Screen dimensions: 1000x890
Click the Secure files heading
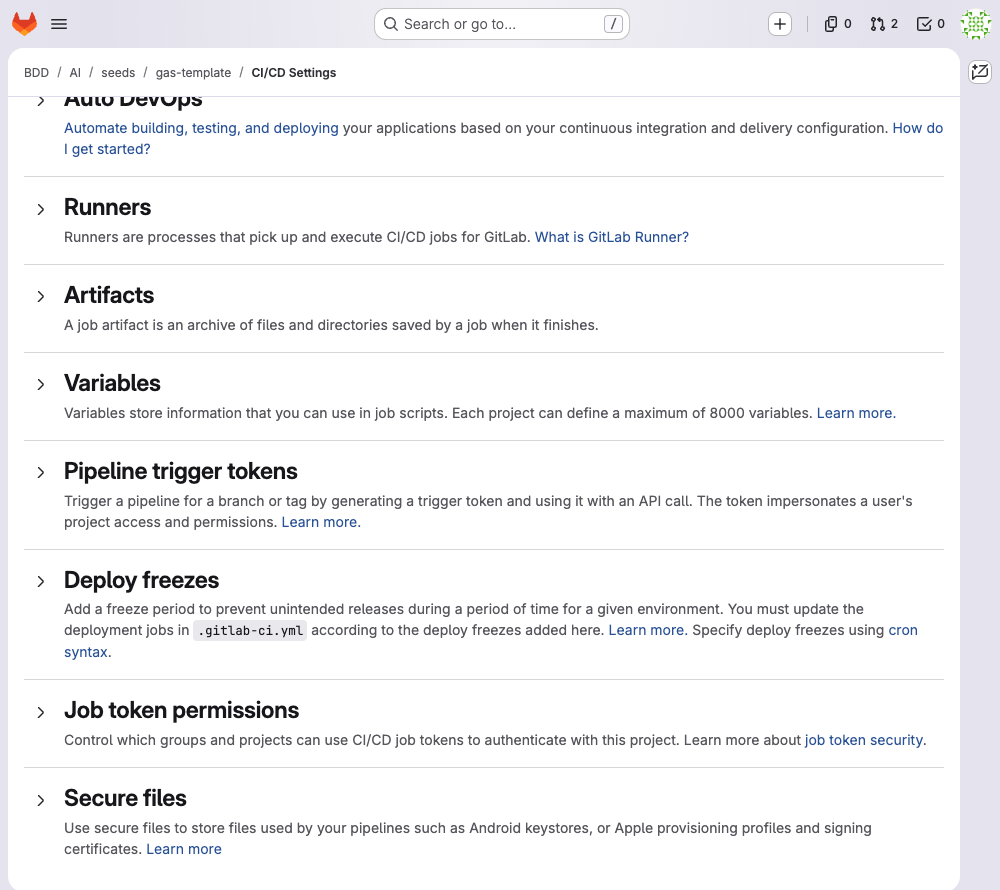pos(125,798)
